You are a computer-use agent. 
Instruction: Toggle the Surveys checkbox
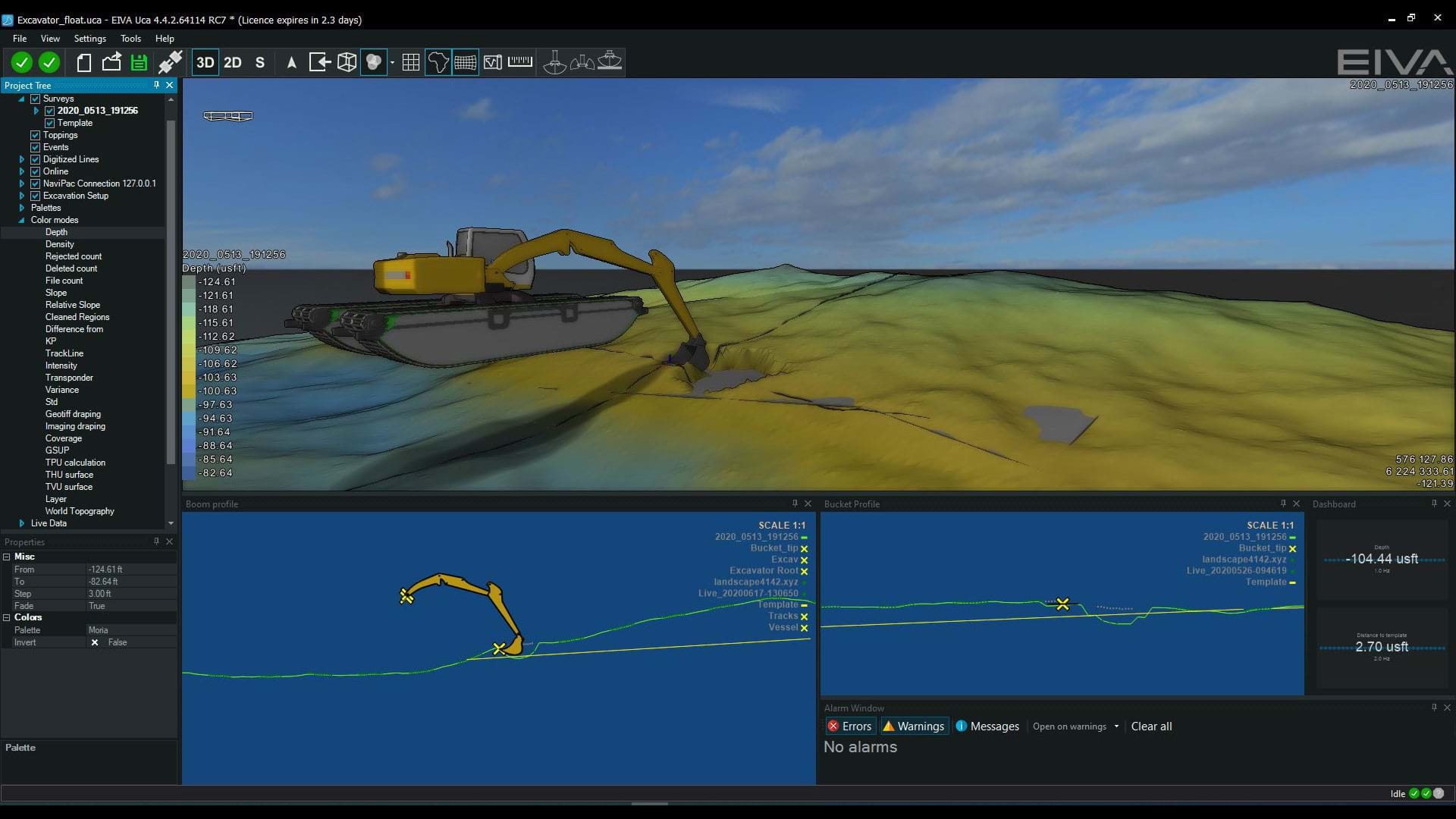point(35,99)
